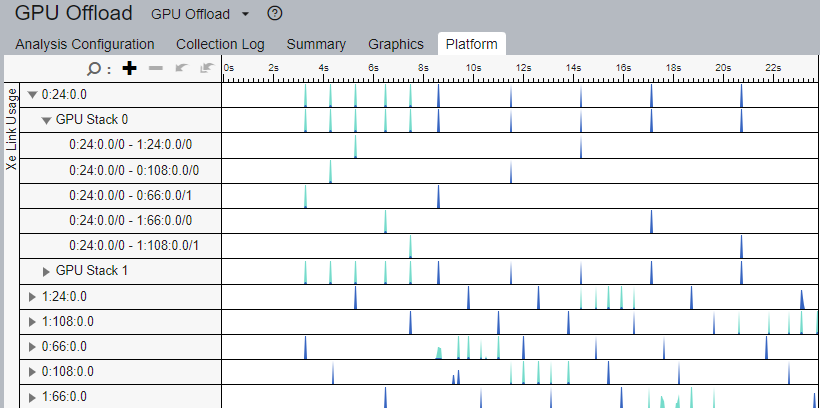Screen dimensions: 820x408
Task: Click the 0s mark on time ruler
Action: (229, 68)
